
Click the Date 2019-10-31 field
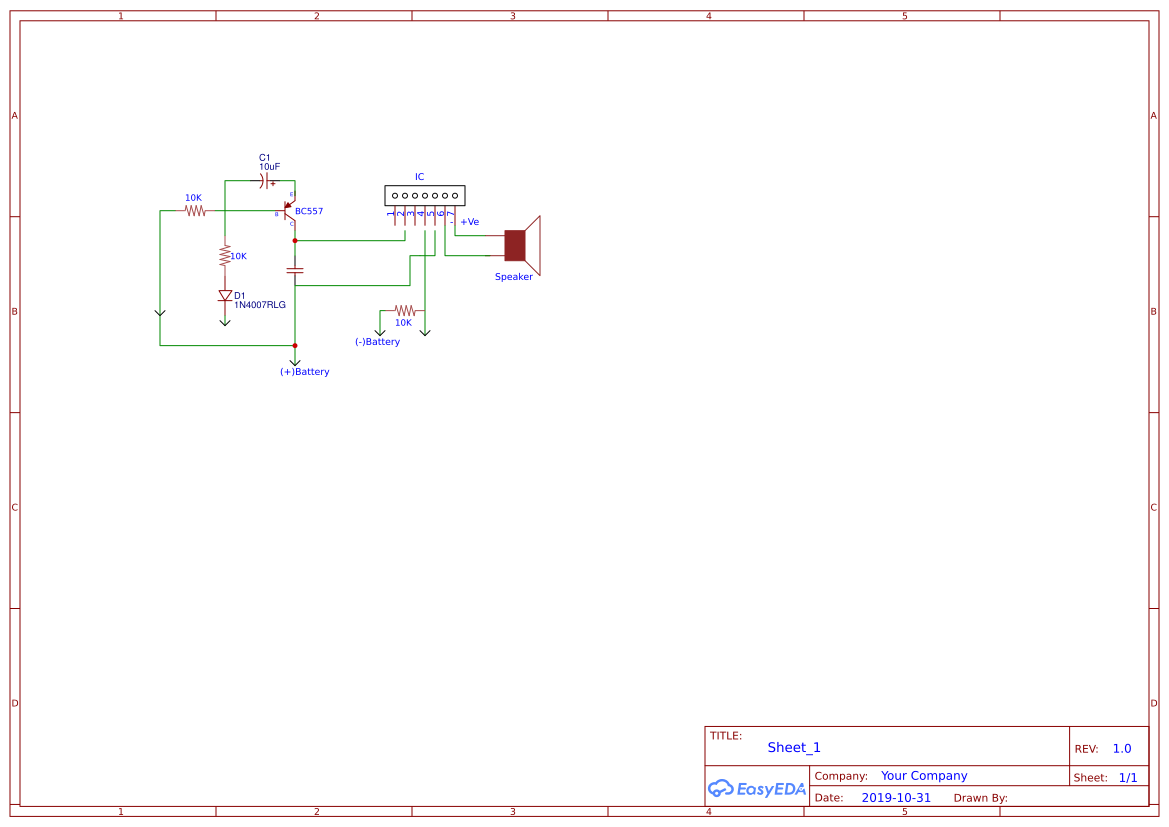pyautogui.click(x=898, y=797)
